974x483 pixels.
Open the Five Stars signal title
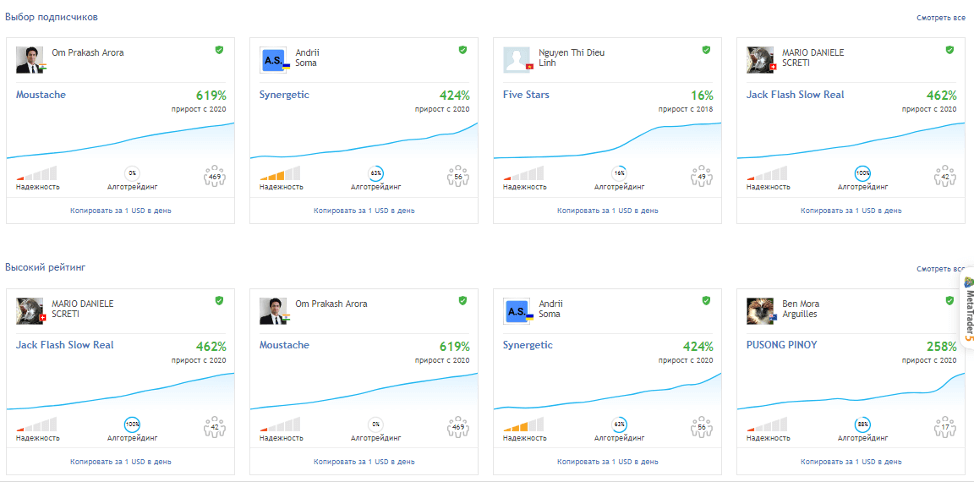click(x=526, y=95)
